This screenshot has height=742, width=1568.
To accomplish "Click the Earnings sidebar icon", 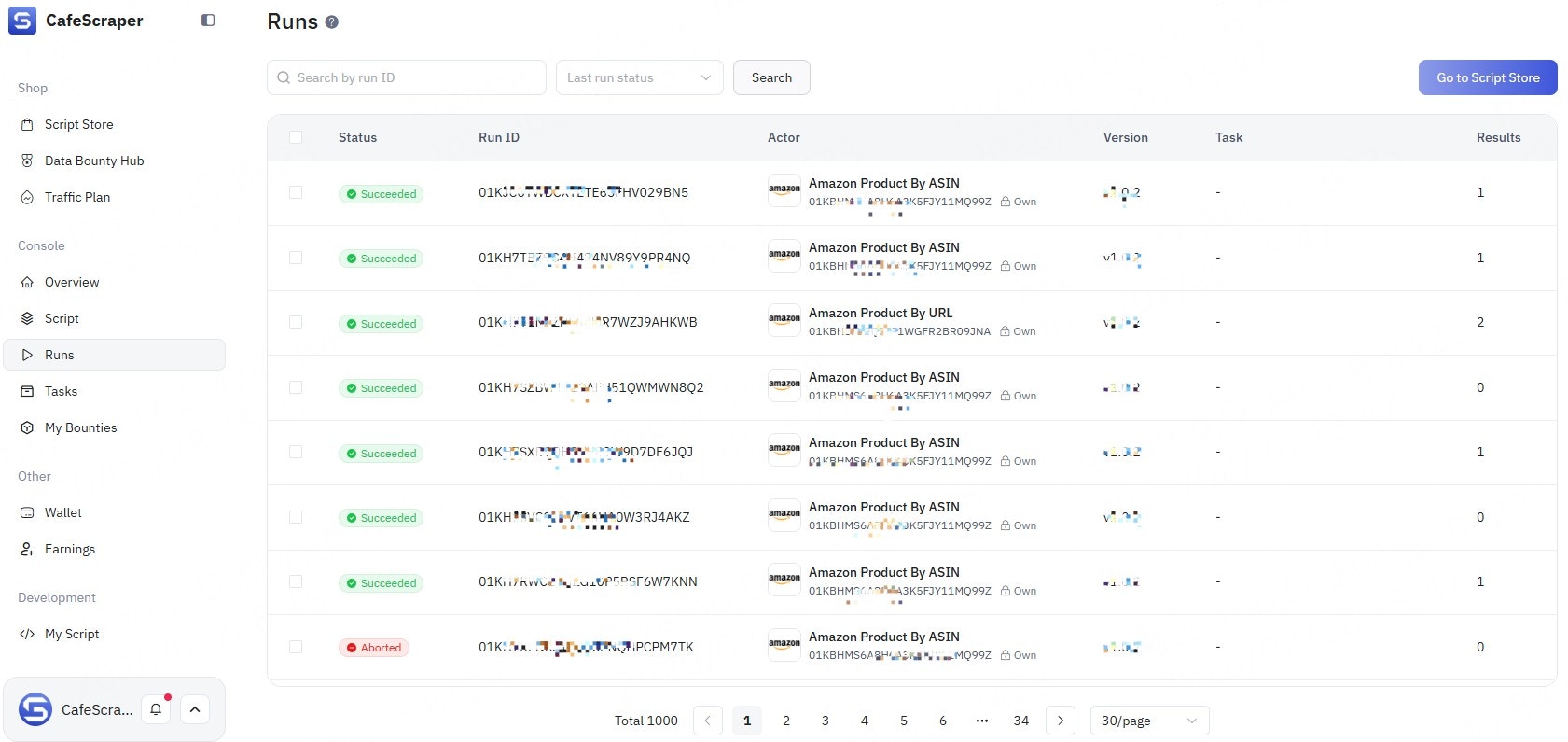I will point(27,549).
